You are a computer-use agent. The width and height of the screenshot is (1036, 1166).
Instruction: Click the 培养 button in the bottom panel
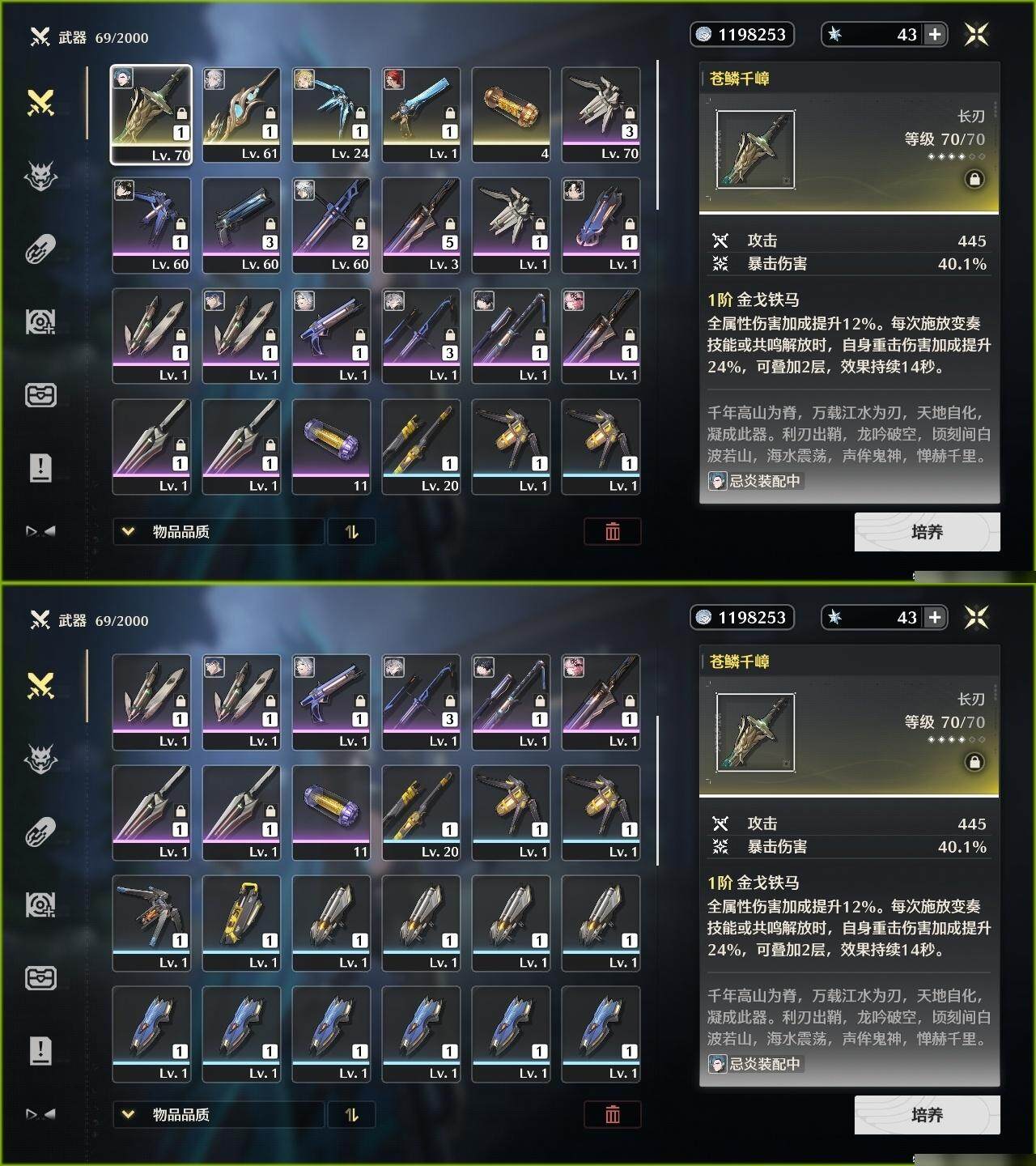(928, 1115)
